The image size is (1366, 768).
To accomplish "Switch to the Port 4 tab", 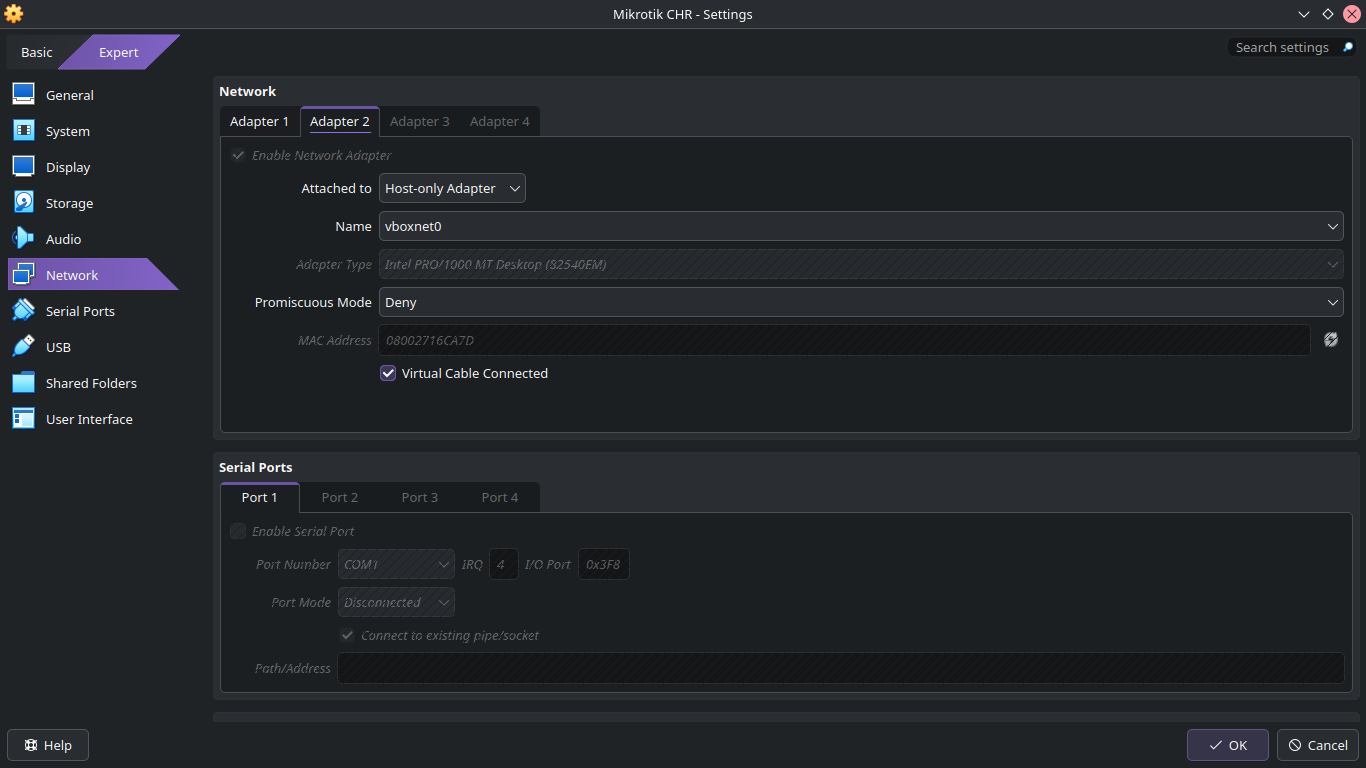I will (x=500, y=497).
